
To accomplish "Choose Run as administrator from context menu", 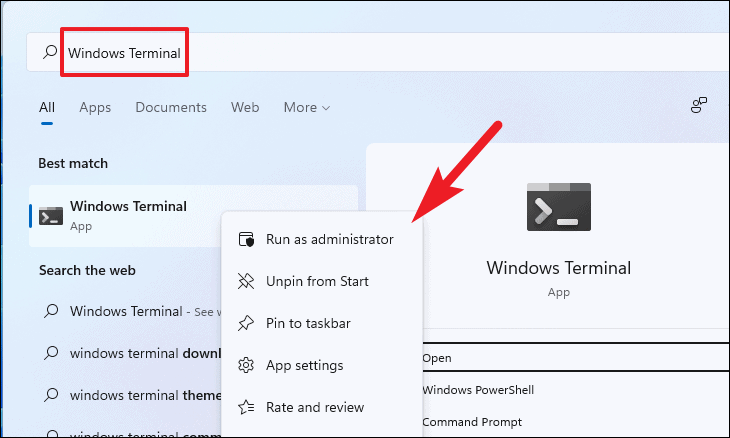I will pyautogui.click(x=322, y=239).
